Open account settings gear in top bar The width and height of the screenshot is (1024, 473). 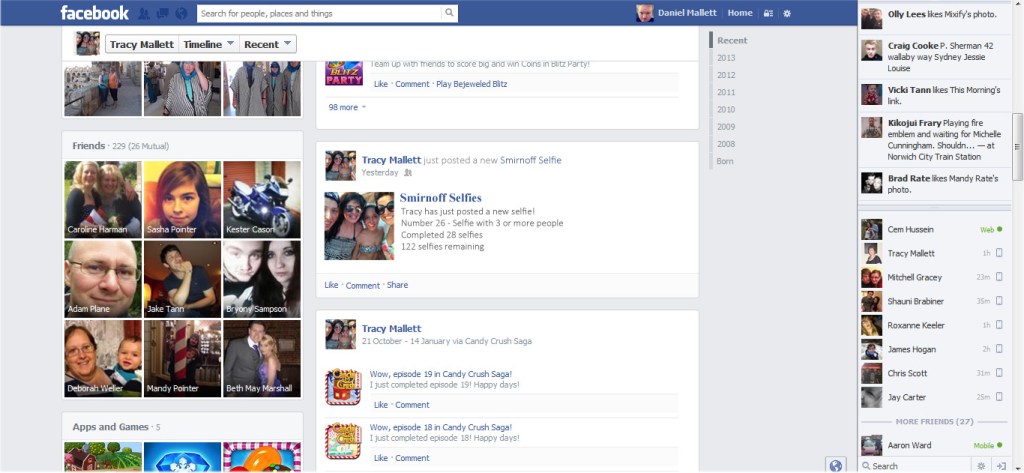coord(787,13)
